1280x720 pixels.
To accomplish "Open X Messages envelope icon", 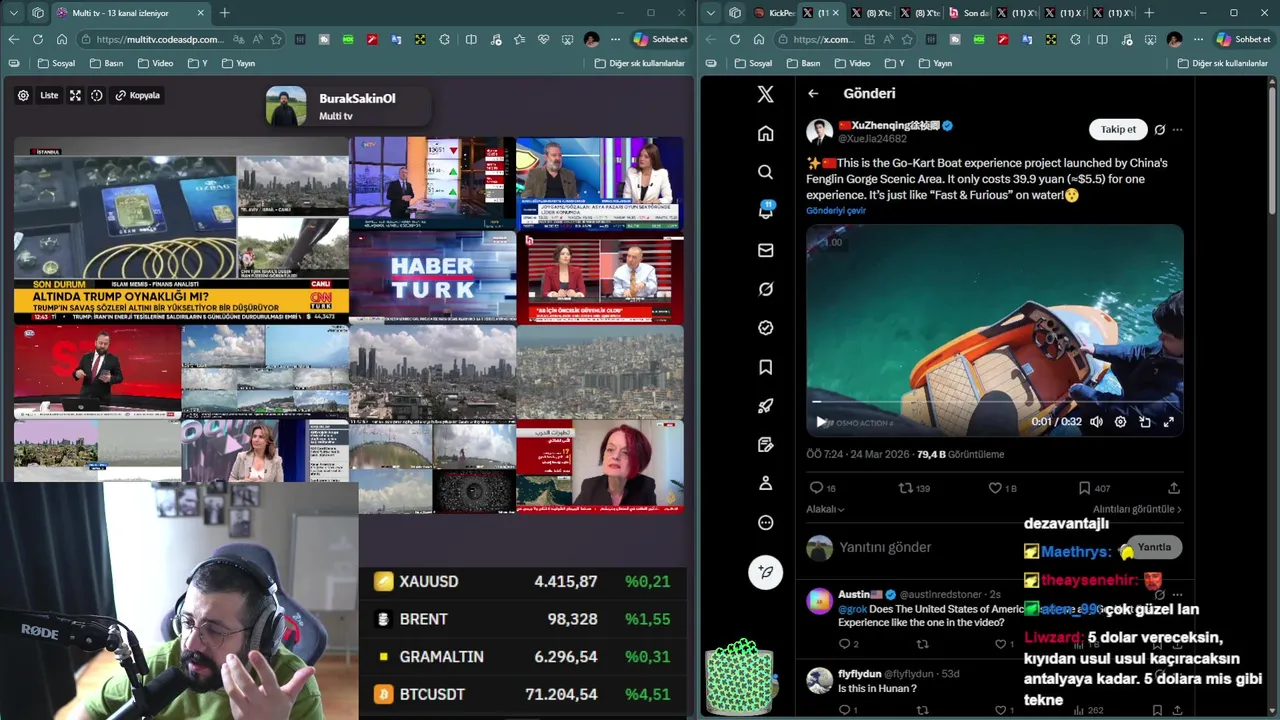I will [765, 250].
